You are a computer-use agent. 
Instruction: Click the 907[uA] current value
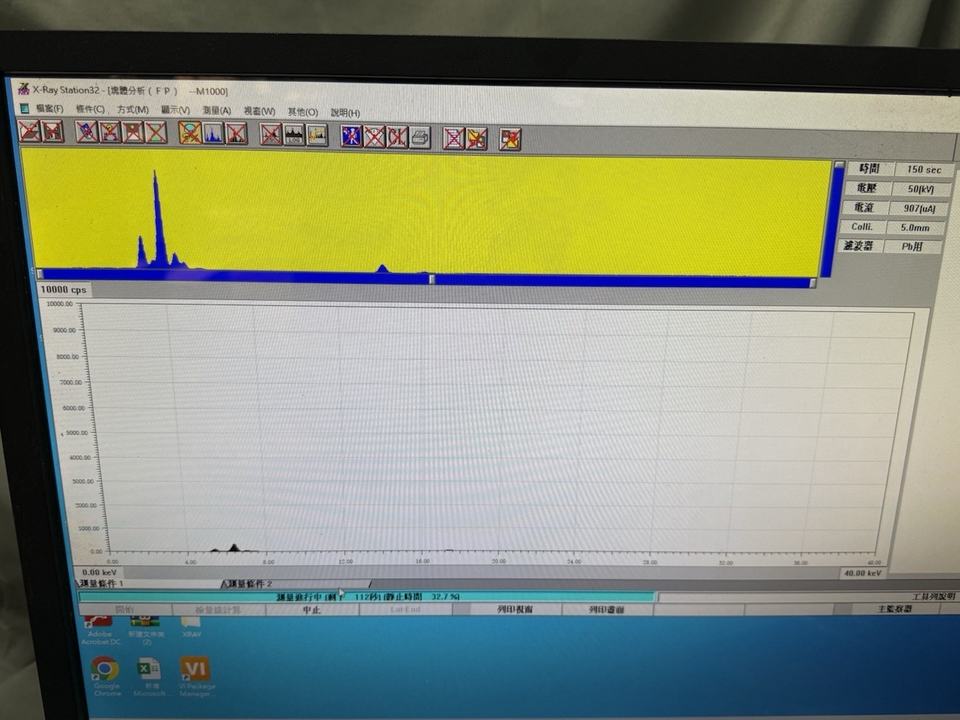click(x=919, y=209)
